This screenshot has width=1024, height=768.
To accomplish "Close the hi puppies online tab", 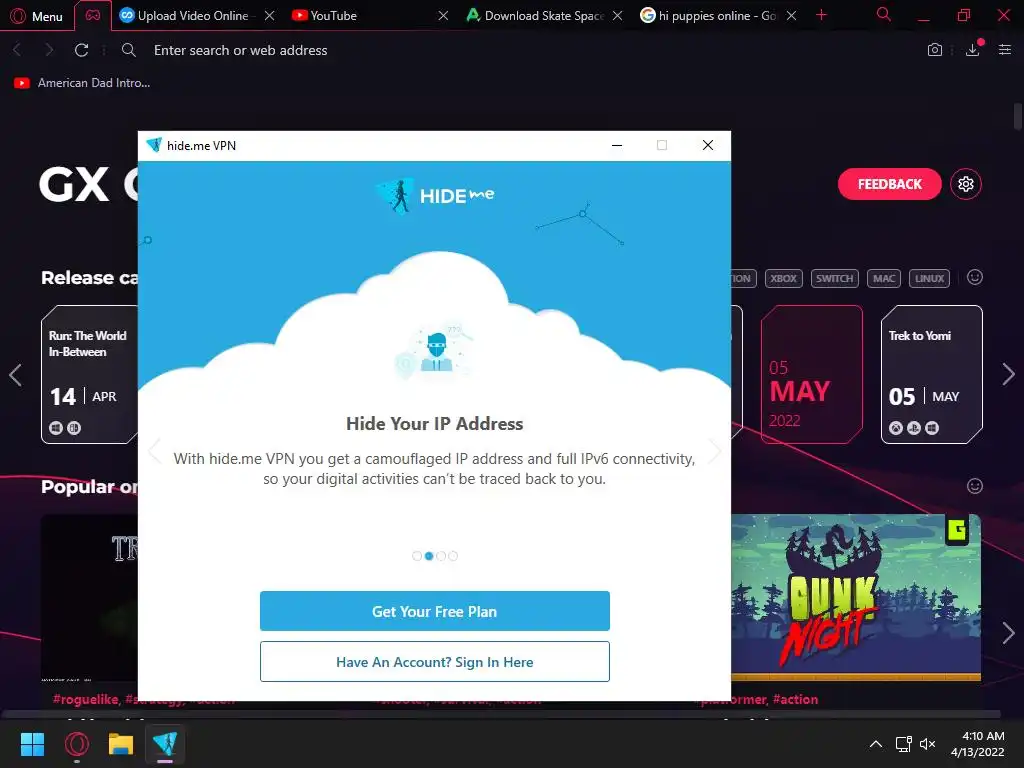I will [791, 16].
